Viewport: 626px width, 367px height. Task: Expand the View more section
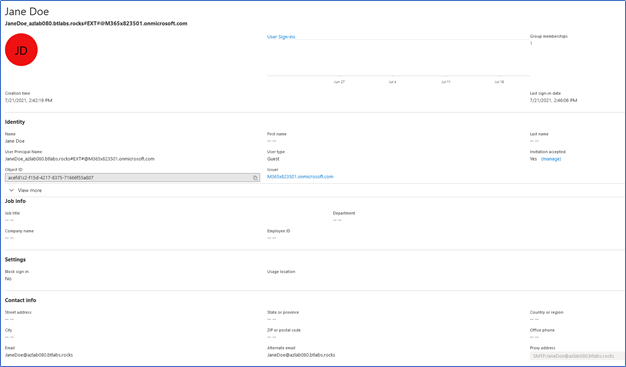[26, 190]
